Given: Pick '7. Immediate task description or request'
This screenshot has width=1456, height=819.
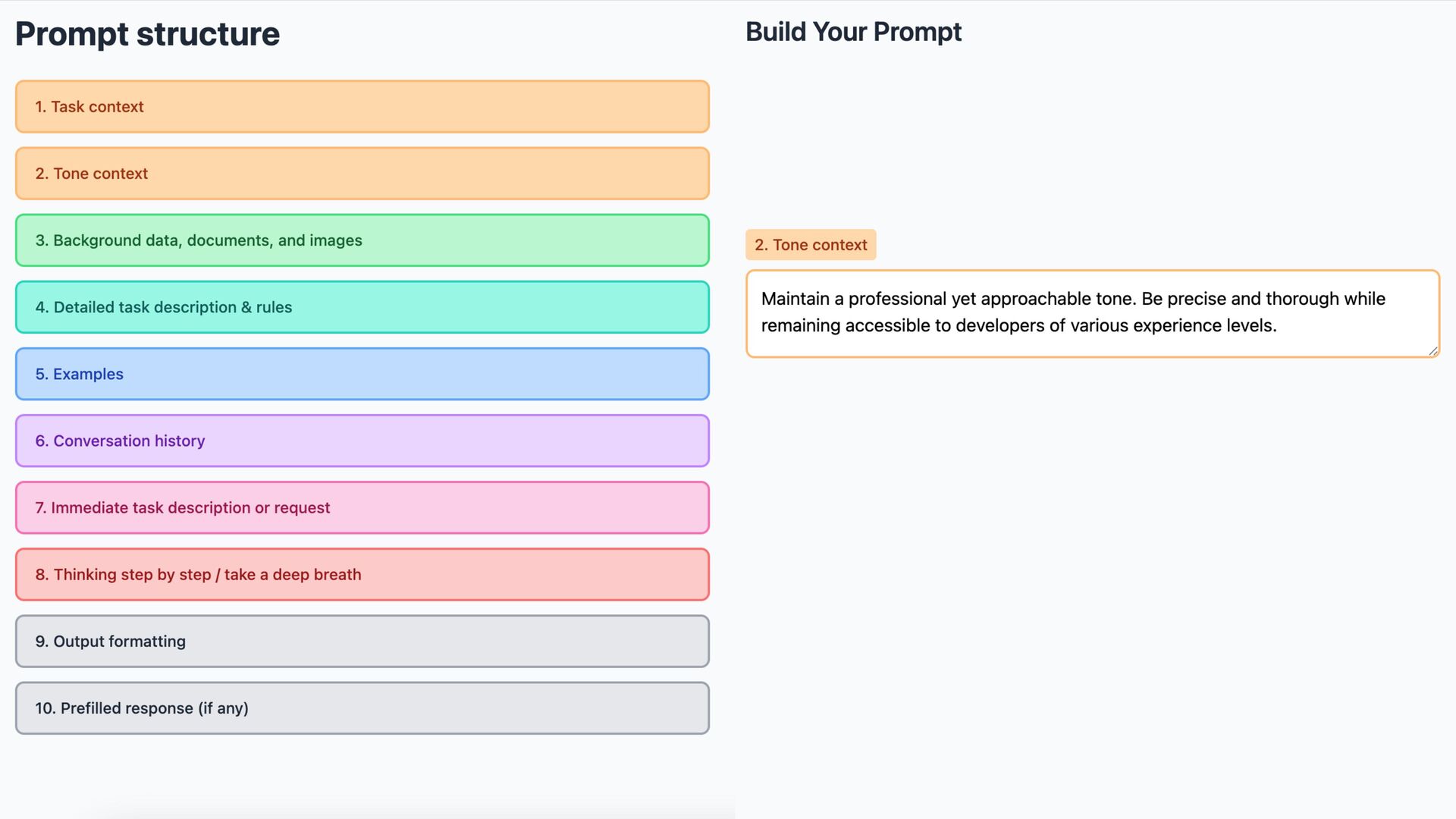Looking at the screenshot, I should tap(362, 507).
